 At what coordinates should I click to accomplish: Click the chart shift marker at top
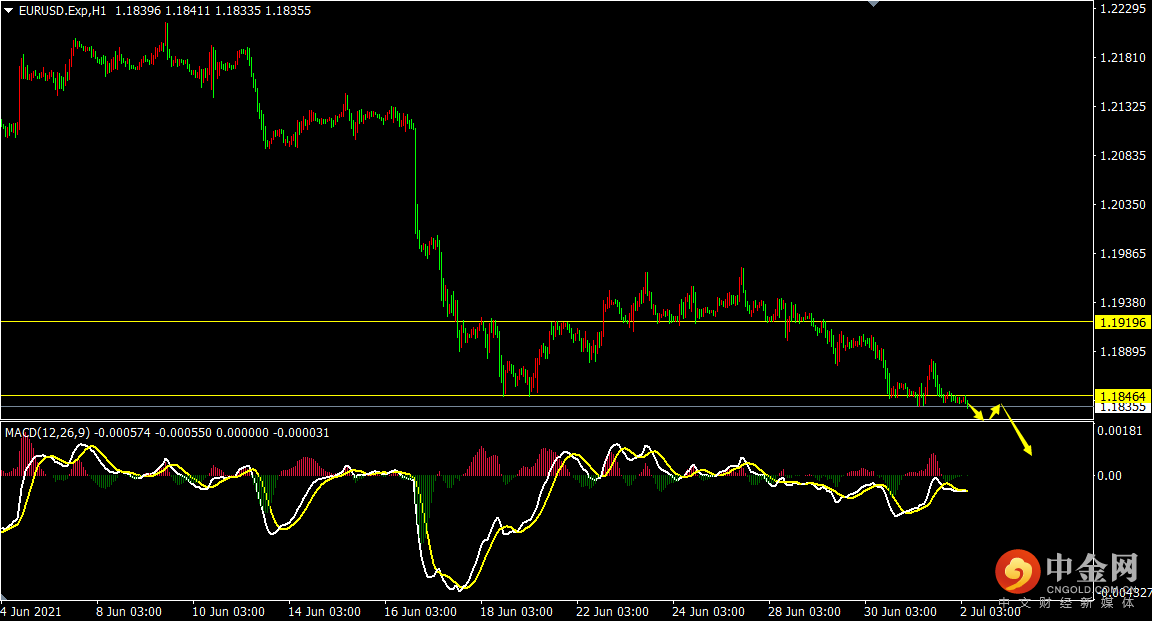pos(874,4)
